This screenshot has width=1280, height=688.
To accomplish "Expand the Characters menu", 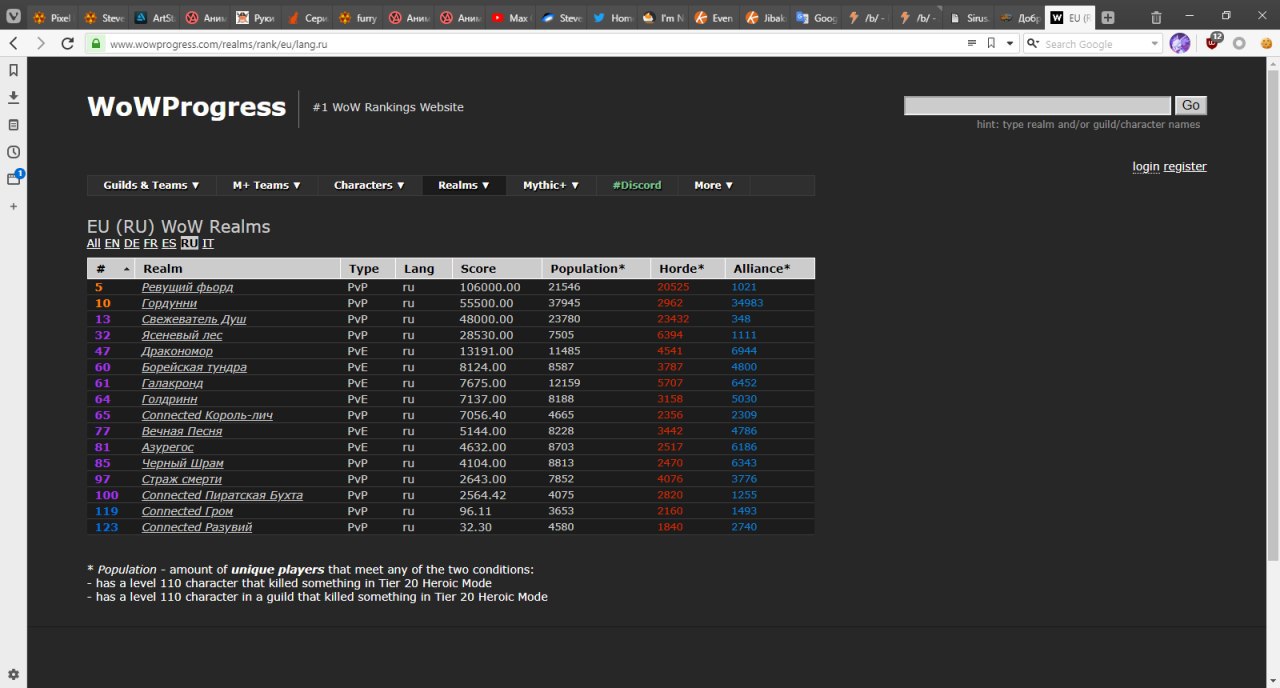I will (370, 185).
